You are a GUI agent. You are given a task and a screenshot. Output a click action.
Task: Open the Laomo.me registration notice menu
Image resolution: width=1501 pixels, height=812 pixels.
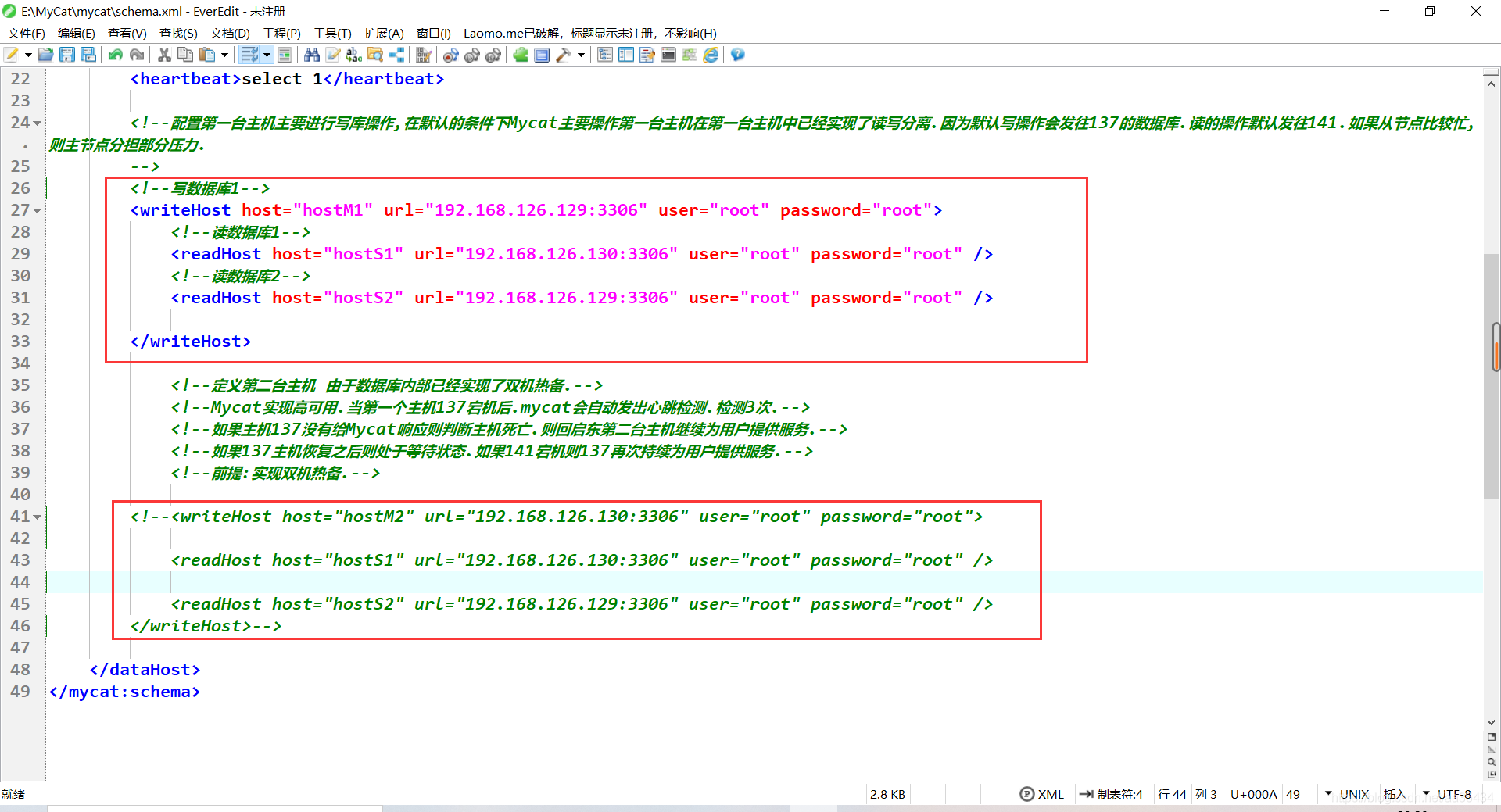590,33
